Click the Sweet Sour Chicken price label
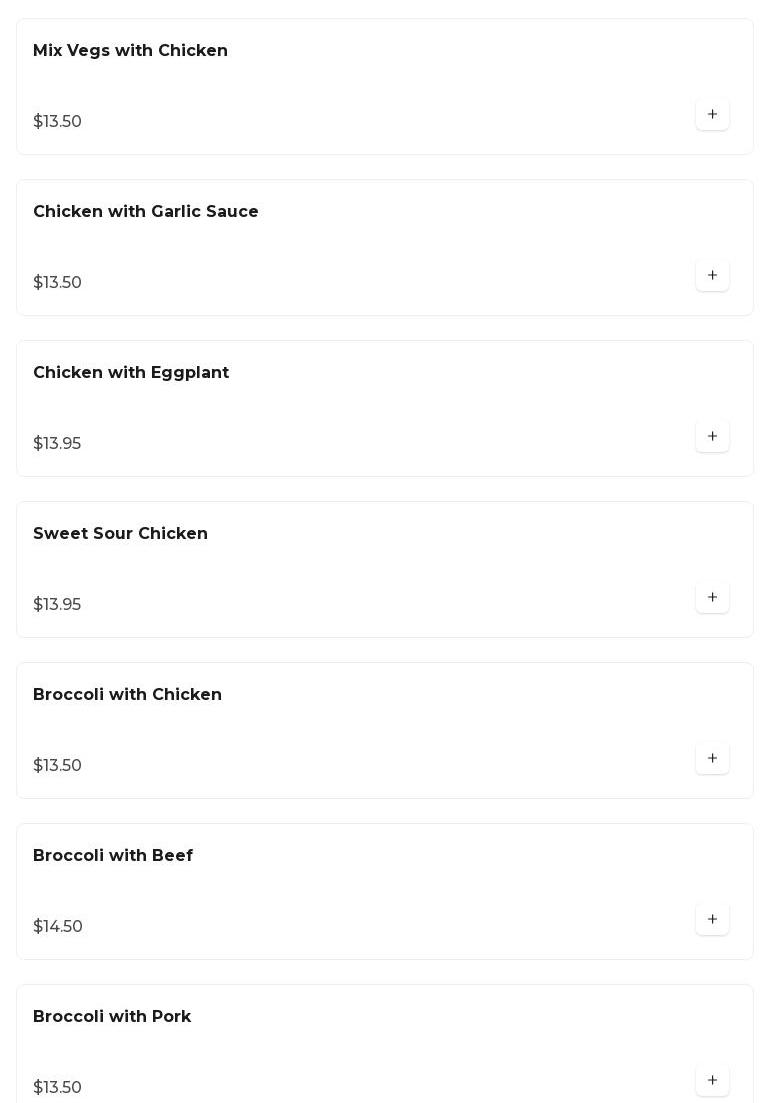Viewport: 770px width, 1103px height. coord(57,605)
